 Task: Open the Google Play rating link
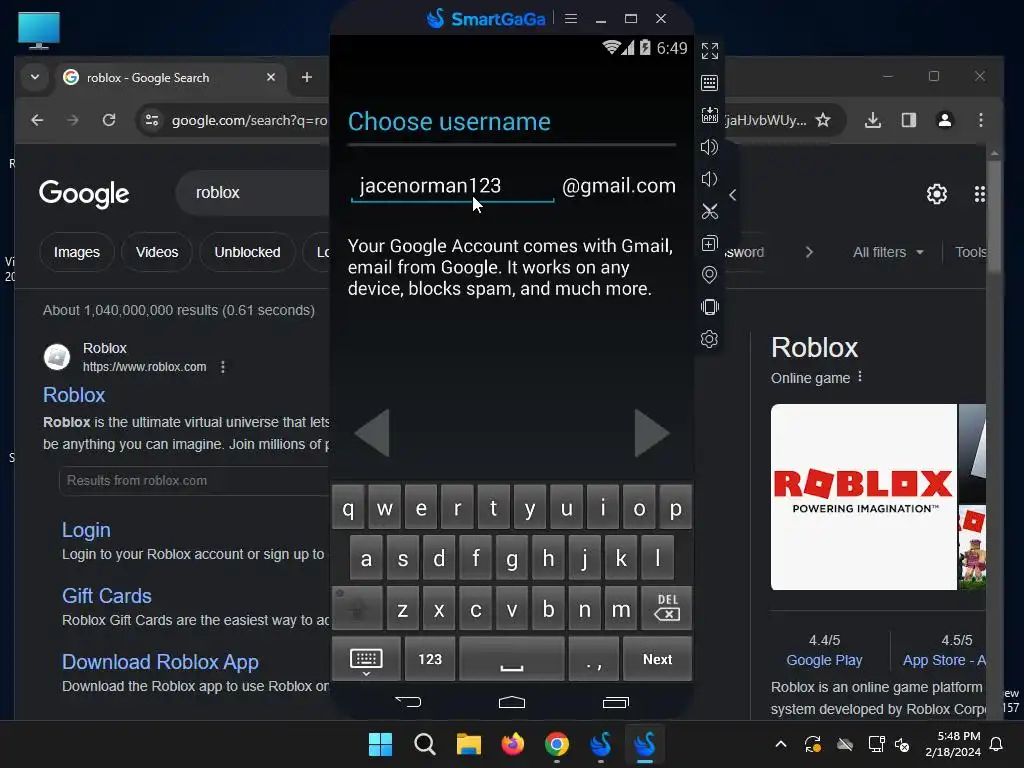click(x=824, y=660)
